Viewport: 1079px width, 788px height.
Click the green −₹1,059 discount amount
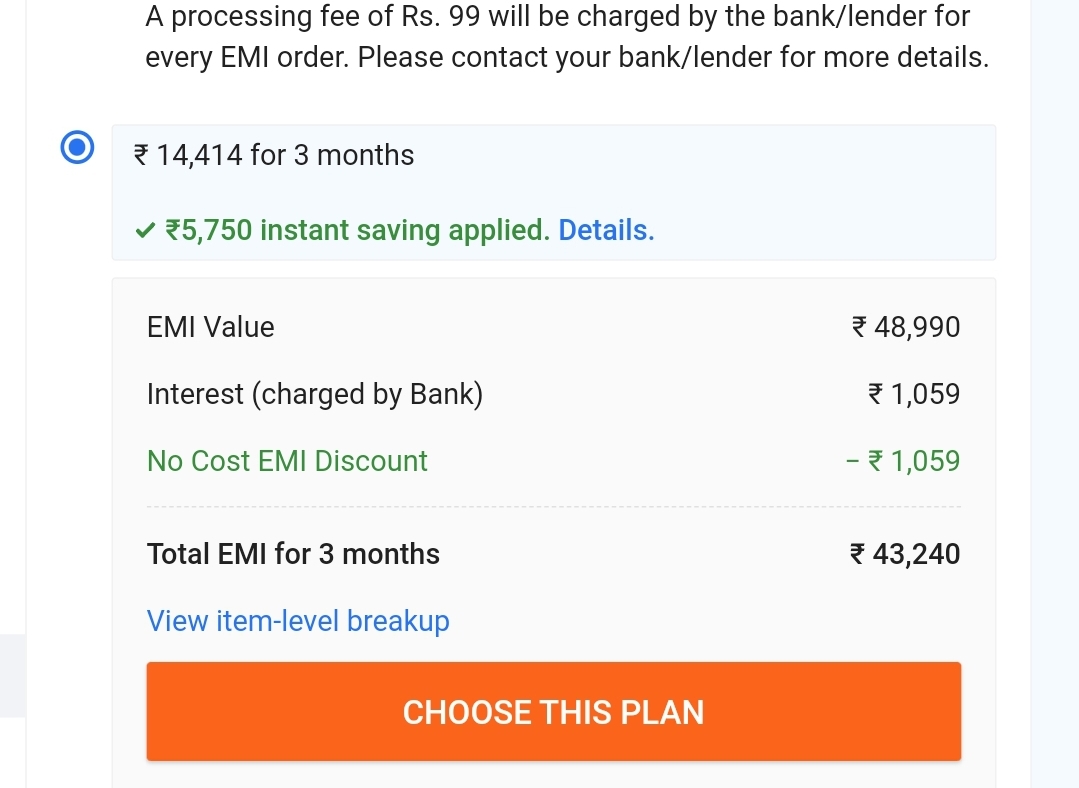903,461
